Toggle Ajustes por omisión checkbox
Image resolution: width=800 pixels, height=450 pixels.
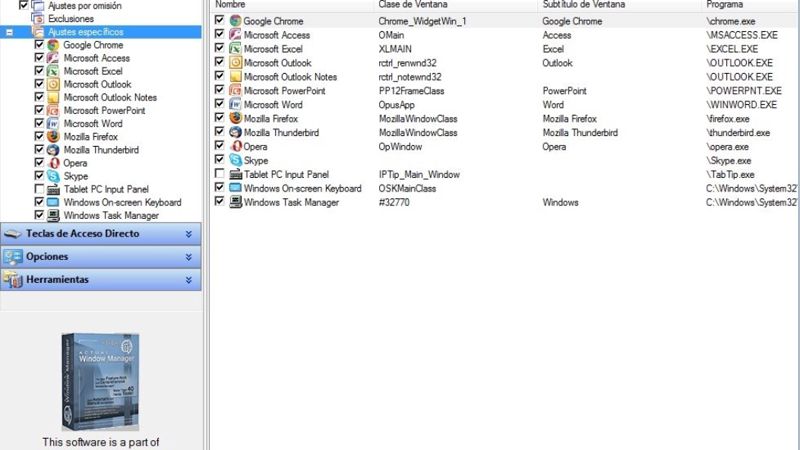[x=23, y=5]
